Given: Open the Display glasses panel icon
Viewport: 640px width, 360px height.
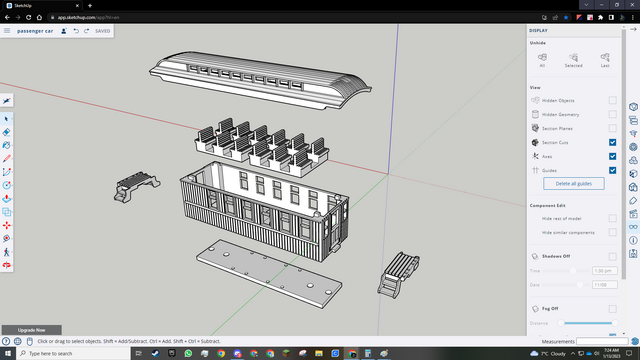Looking at the screenshot, I should (633, 227).
